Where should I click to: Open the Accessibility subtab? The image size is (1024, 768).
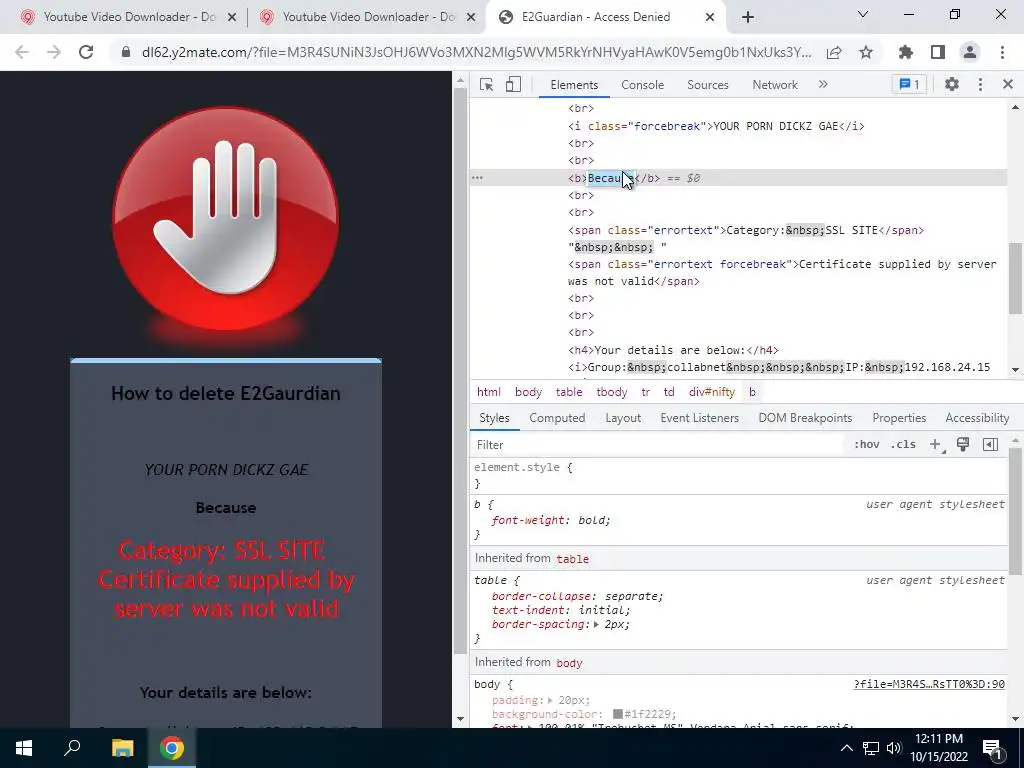(x=977, y=418)
